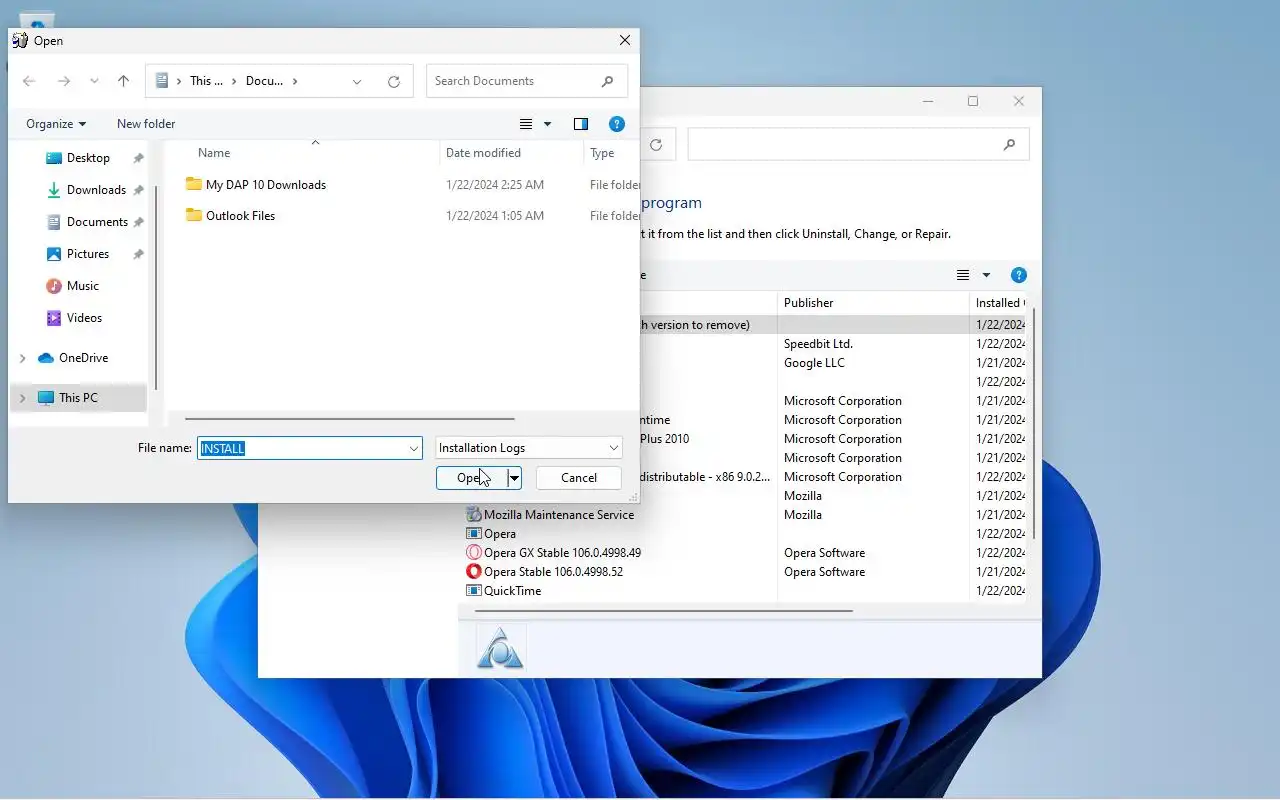Screen dimensions: 1280x800
Task: Sort by Date modified column
Action: click(x=483, y=153)
